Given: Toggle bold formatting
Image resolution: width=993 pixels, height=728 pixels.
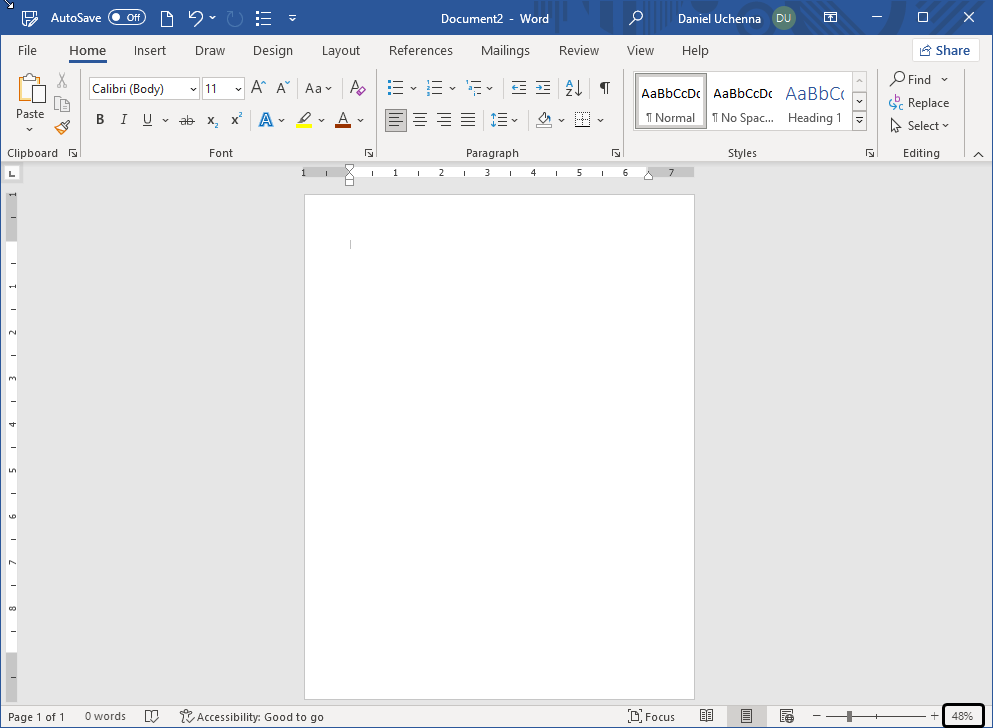Looking at the screenshot, I should [99, 119].
